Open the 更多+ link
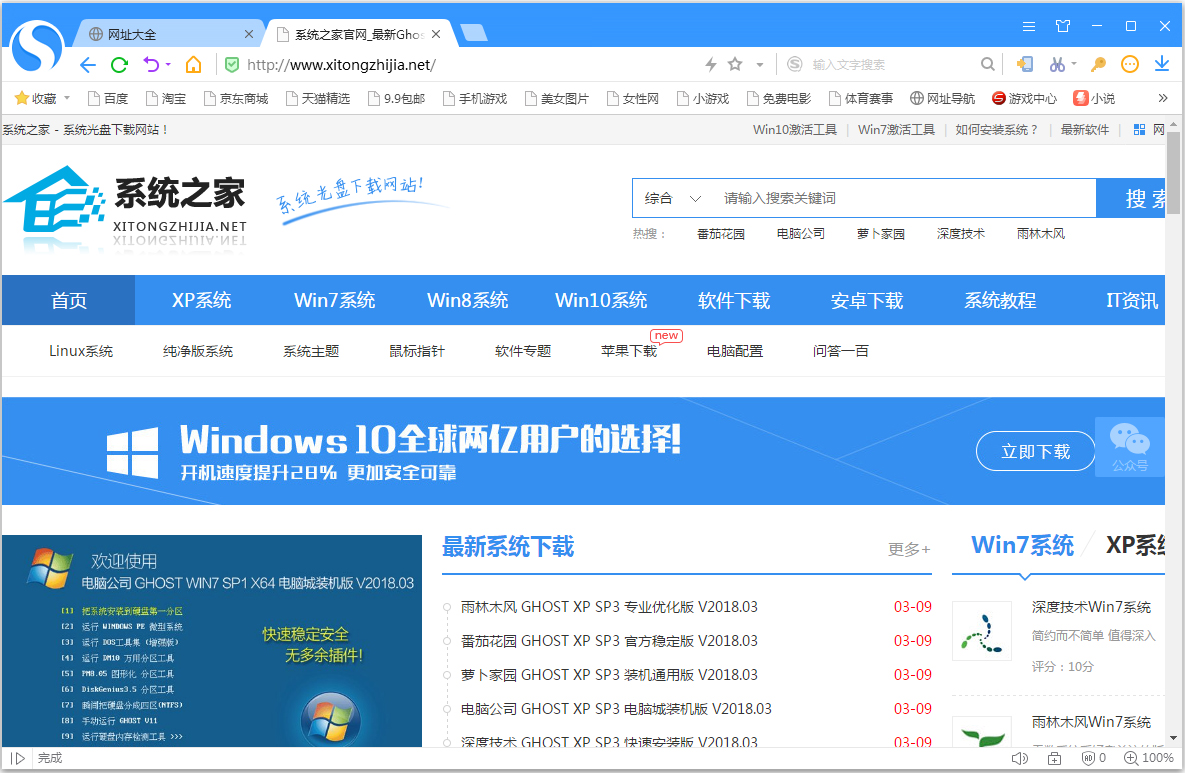The height and width of the screenshot is (773, 1185). point(909,549)
